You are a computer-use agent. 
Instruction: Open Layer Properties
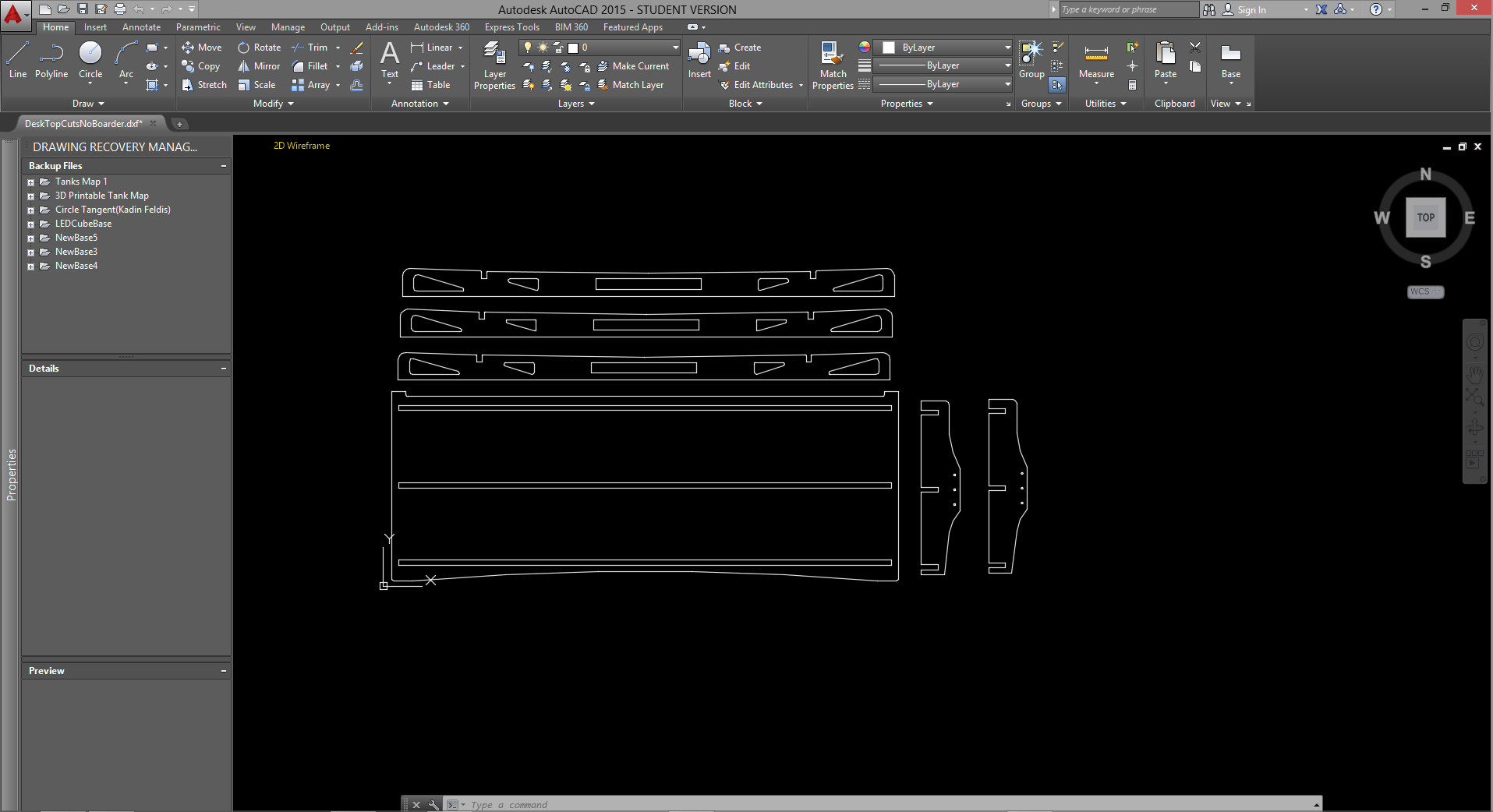tap(494, 66)
